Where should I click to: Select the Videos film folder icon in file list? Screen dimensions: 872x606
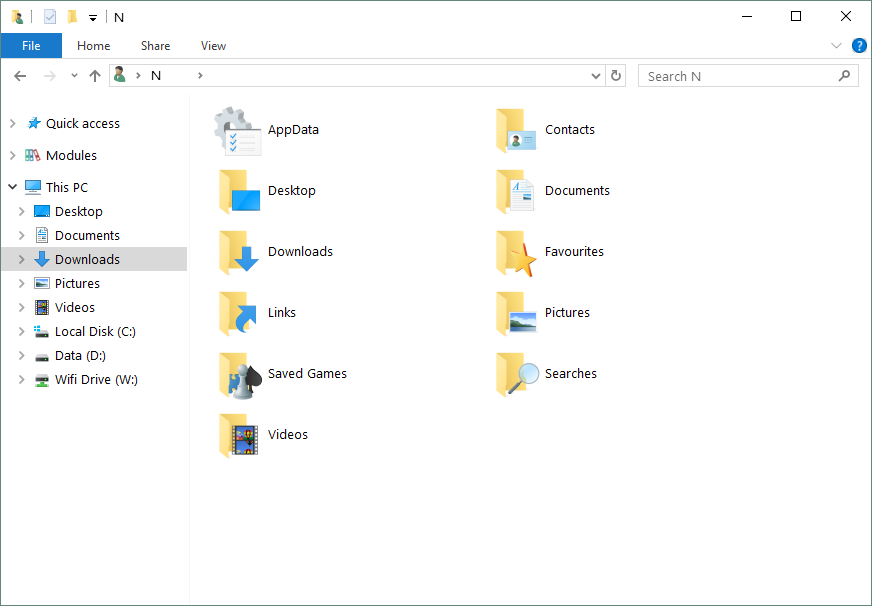[239, 436]
